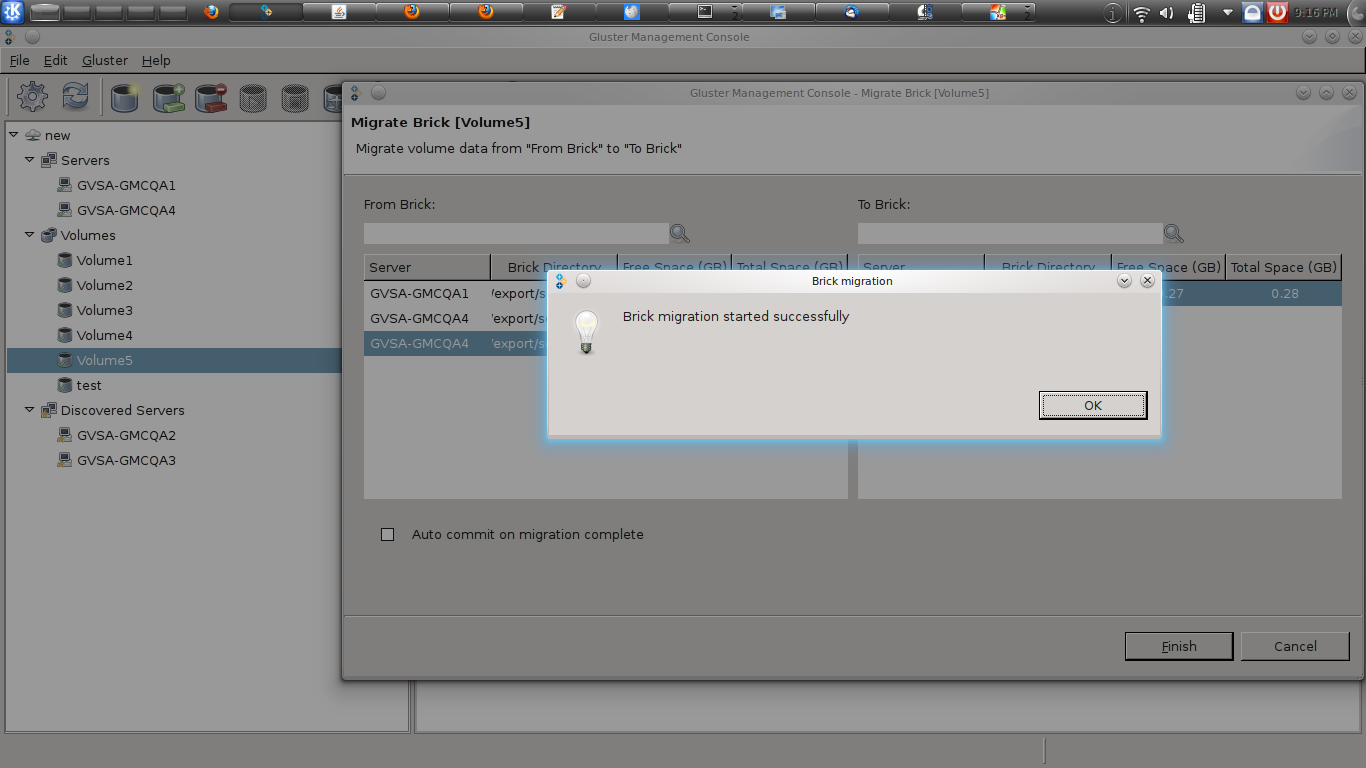Click the settings gear toolbar icon
This screenshot has height=768, width=1366.
[33, 97]
